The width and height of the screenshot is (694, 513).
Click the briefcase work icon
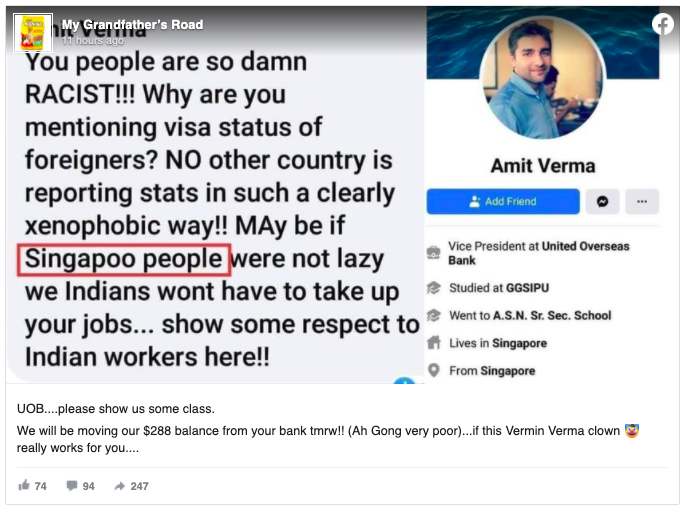433,252
